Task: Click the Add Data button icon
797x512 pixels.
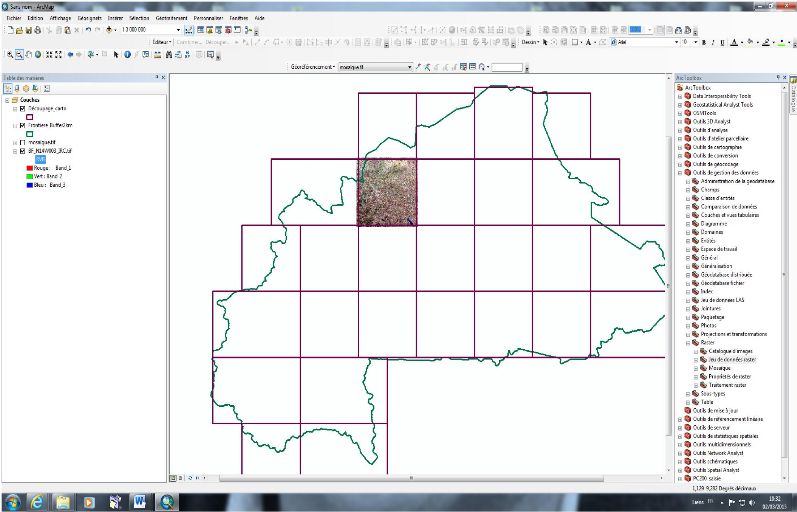Action: coord(109,30)
